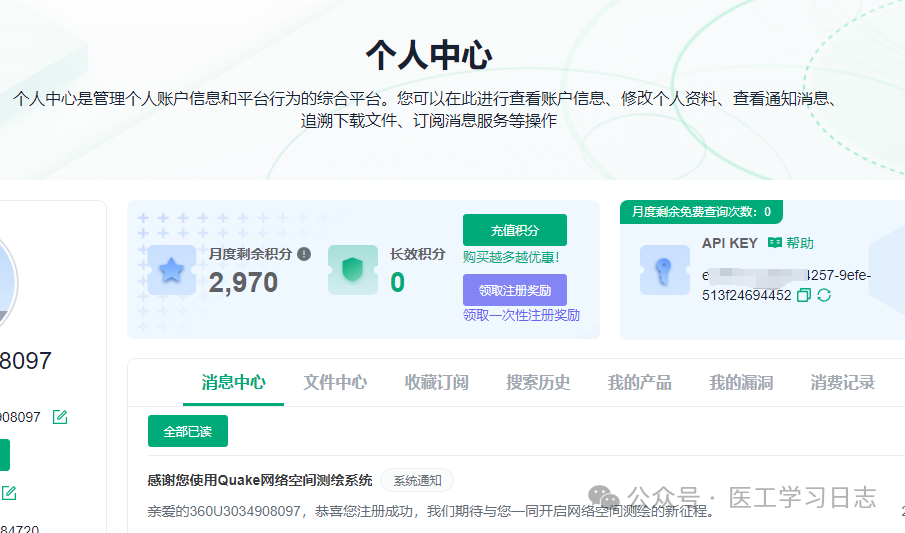Copy the API key with copy icon
Image resolution: width=905 pixels, height=533 pixels.
[x=803, y=295]
